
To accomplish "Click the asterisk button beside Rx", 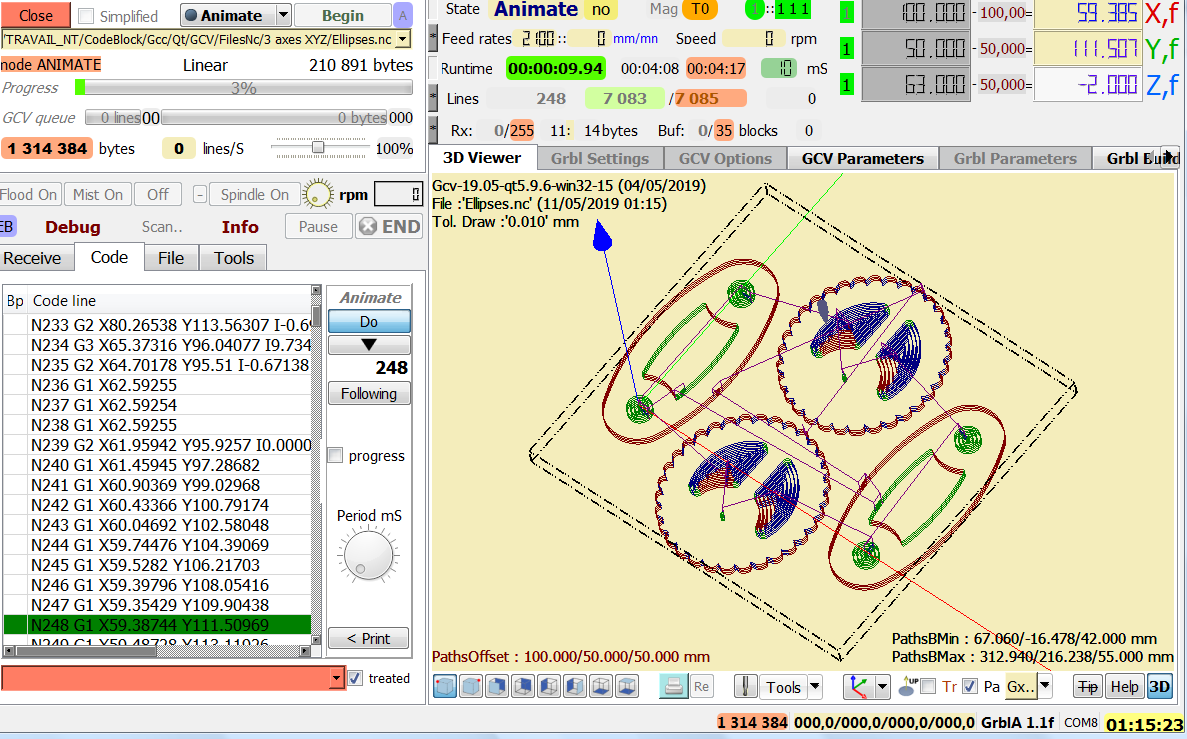I will tap(433, 129).
